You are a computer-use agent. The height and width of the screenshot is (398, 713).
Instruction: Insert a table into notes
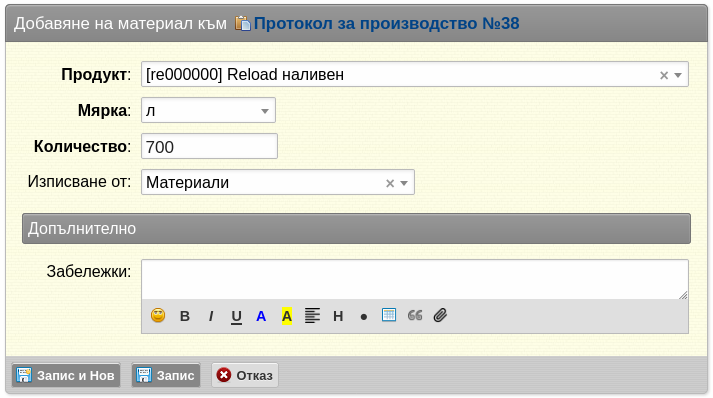[389, 315]
